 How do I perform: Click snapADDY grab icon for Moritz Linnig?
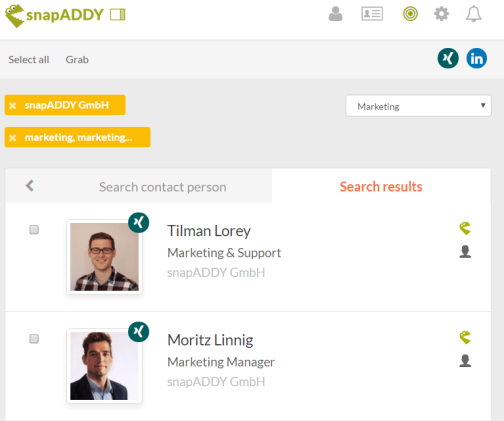465,337
